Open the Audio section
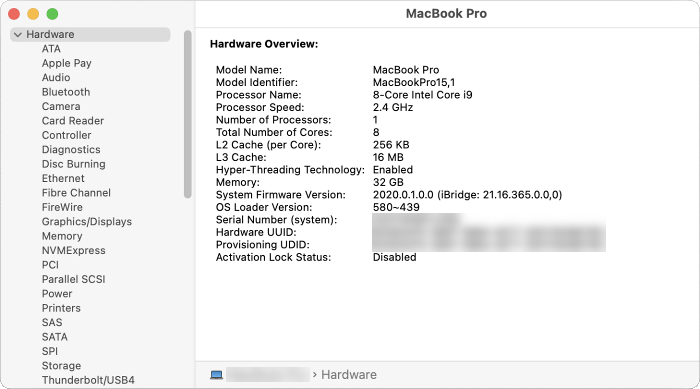Image resolution: width=700 pixels, height=389 pixels. (56, 77)
